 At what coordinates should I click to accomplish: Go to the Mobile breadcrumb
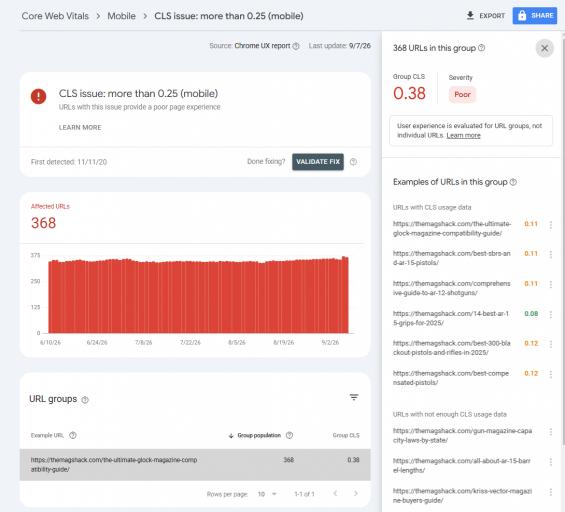(121, 16)
